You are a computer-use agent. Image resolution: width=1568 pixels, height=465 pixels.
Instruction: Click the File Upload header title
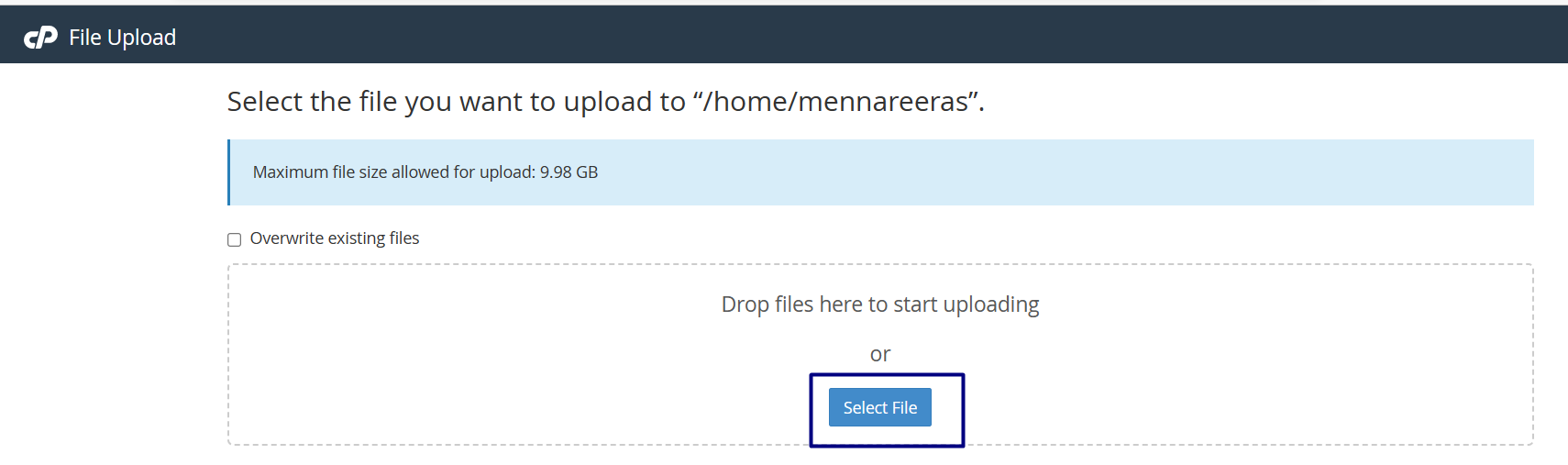[122, 38]
